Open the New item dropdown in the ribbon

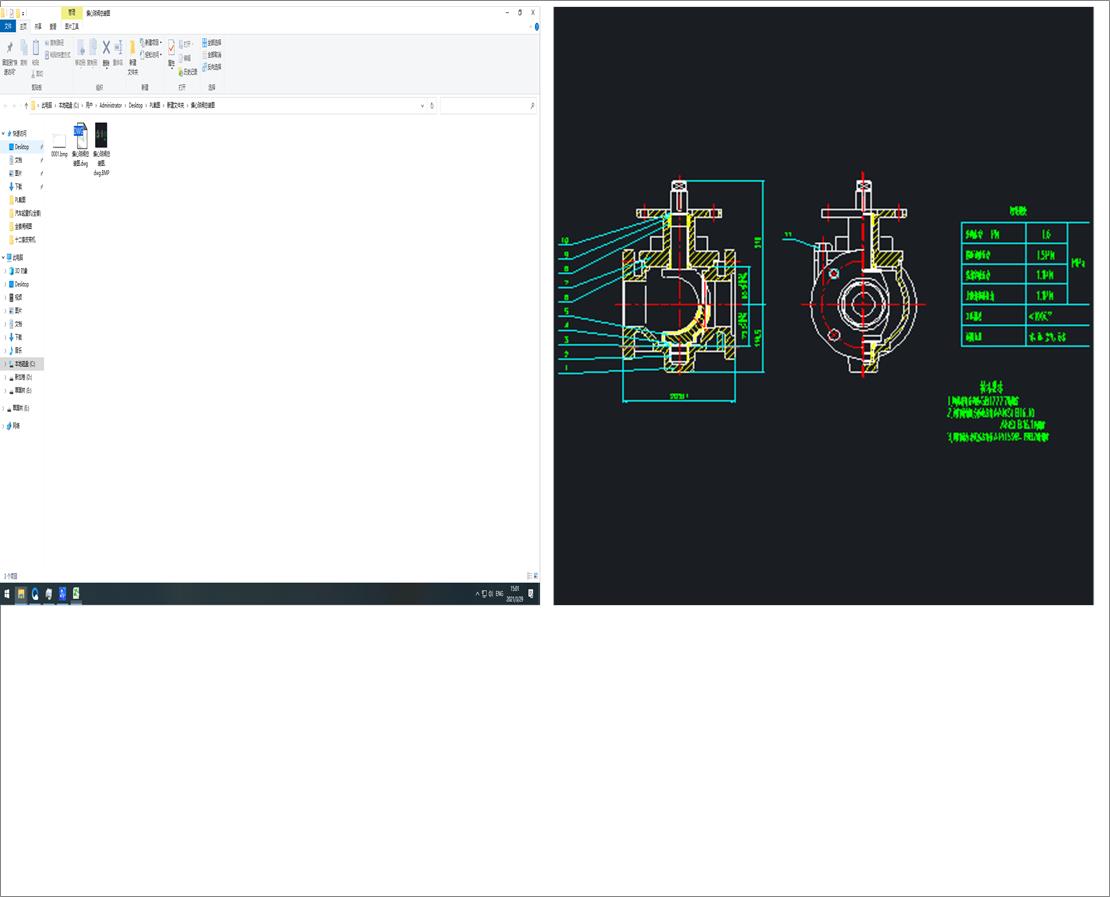click(x=151, y=42)
